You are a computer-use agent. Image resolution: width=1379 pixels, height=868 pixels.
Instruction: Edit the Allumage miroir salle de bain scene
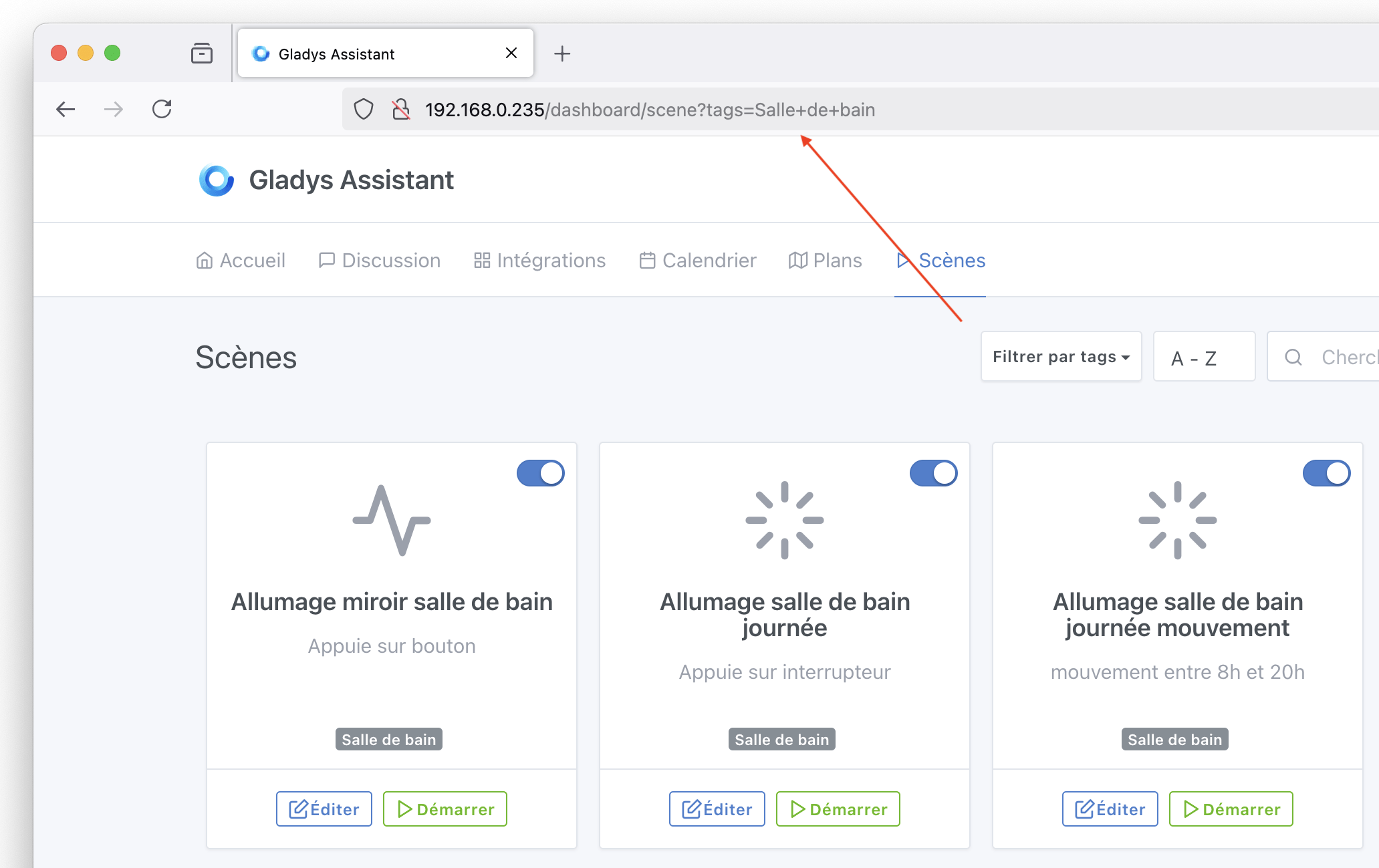(x=324, y=809)
